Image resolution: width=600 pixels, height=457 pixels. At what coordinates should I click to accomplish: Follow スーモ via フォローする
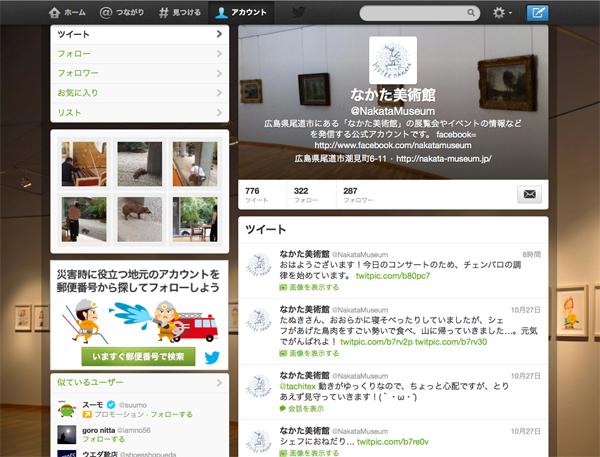click(171, 415)
